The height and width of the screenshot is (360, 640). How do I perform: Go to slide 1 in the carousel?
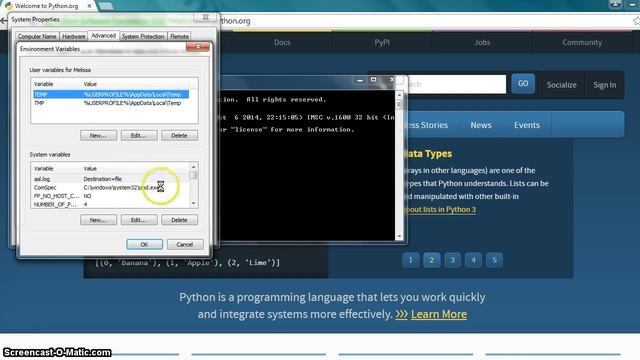(x=411, y=260)
